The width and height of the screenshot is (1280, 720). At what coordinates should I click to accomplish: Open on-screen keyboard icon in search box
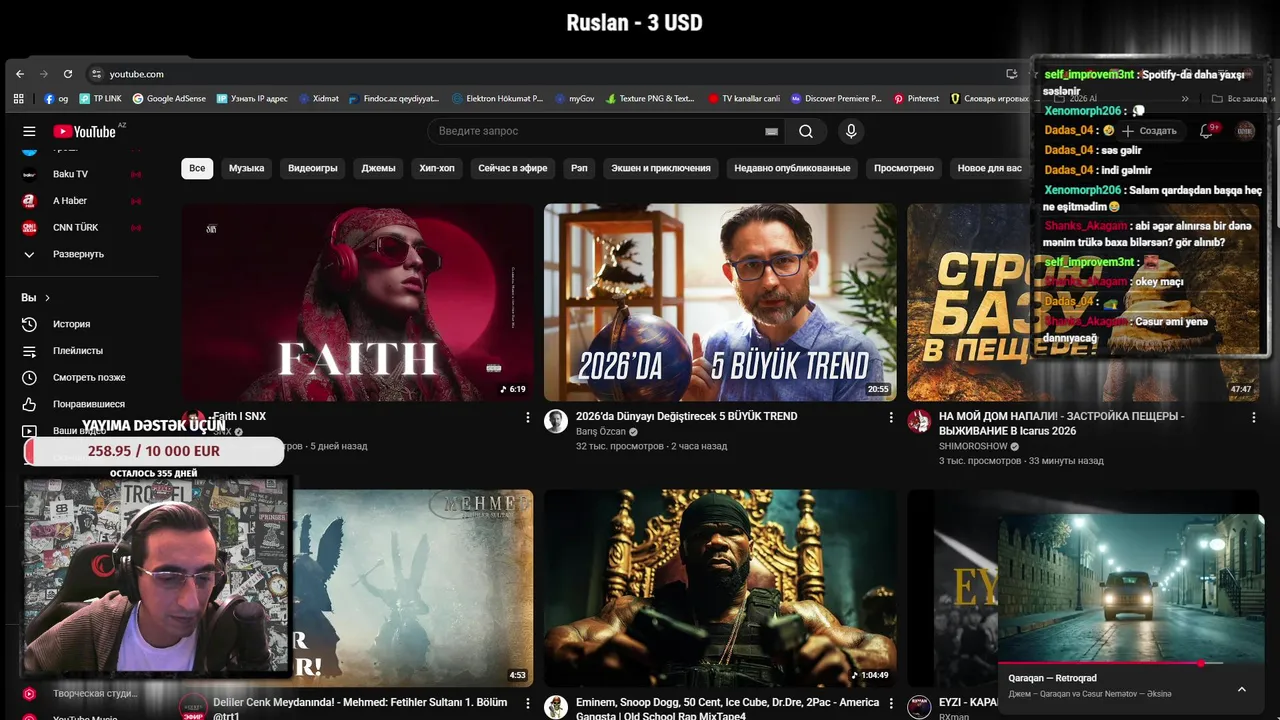771,131
